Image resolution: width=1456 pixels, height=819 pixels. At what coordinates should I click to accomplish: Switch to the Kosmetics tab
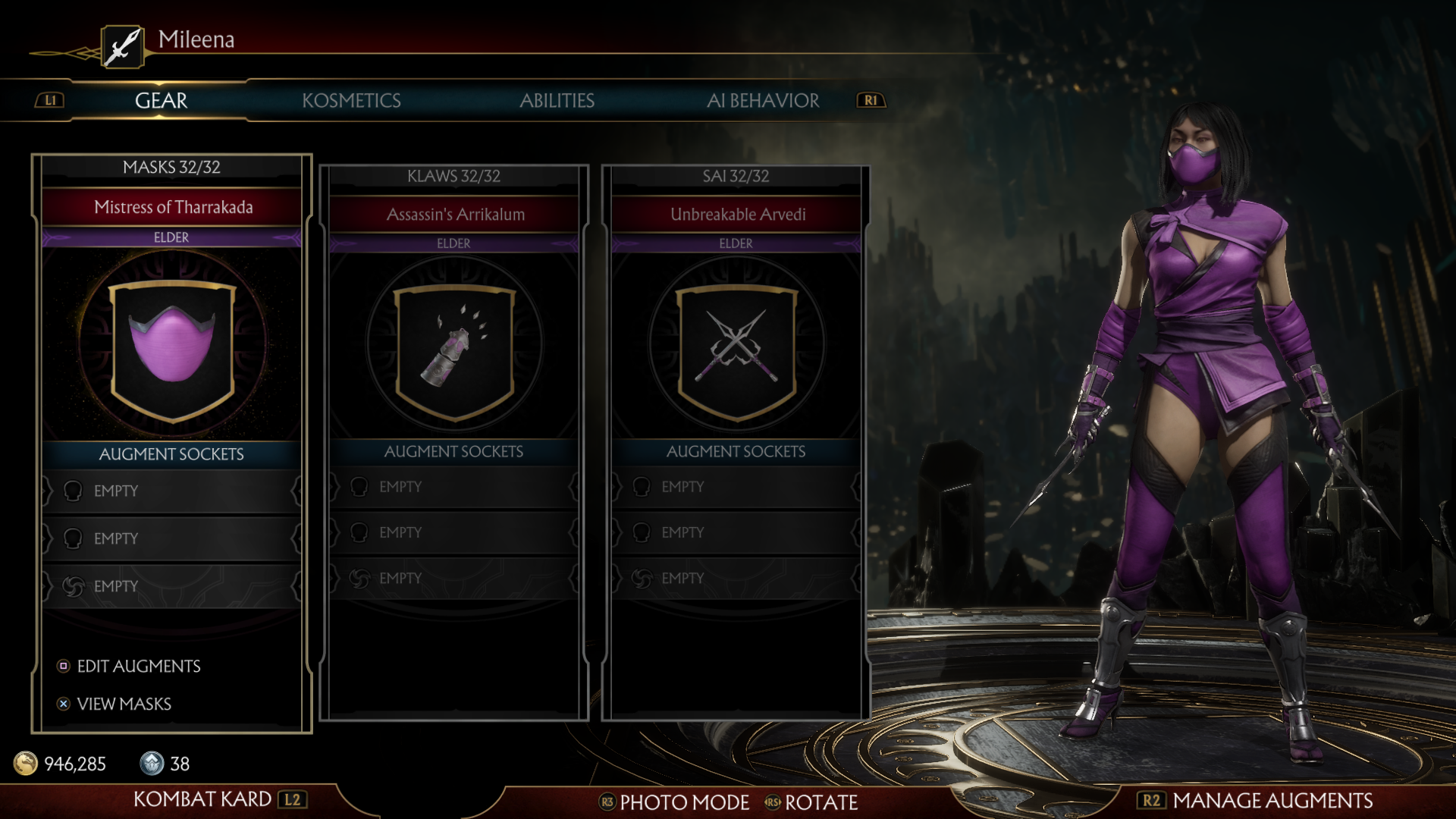pyautogui.click(x=351, y=100)
